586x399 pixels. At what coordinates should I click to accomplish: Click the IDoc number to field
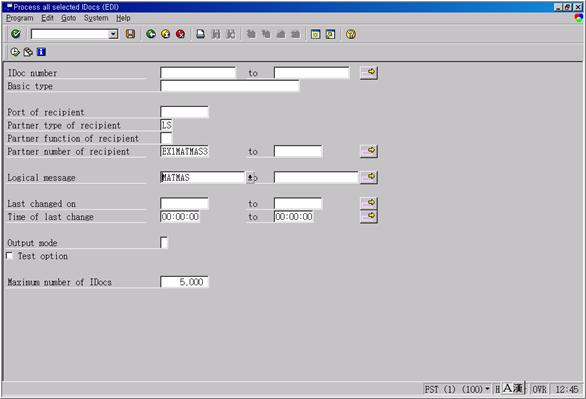pyautogui.click(x=312, y=73)
